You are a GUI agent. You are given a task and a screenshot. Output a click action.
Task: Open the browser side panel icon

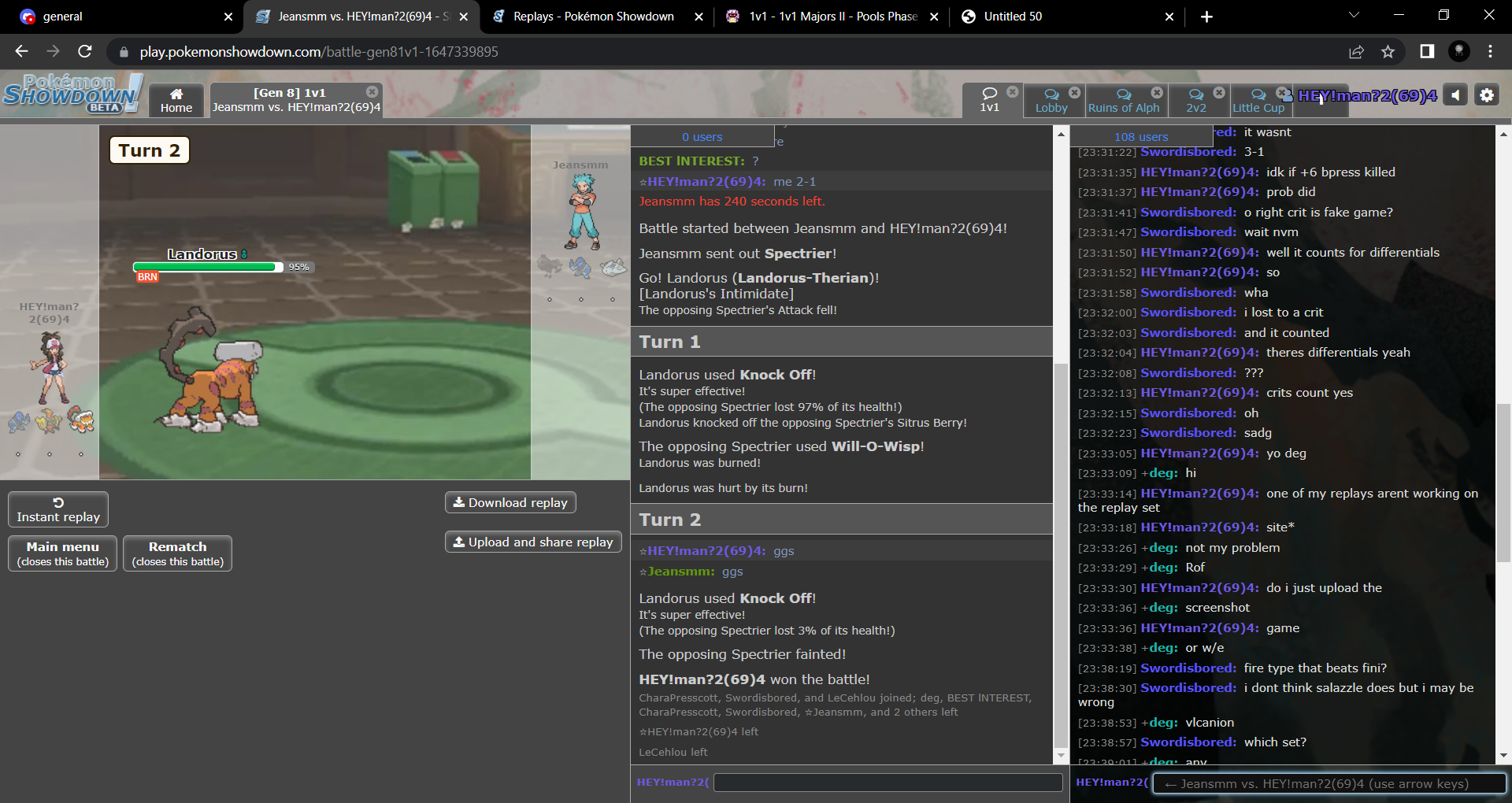pos(1427,51)
